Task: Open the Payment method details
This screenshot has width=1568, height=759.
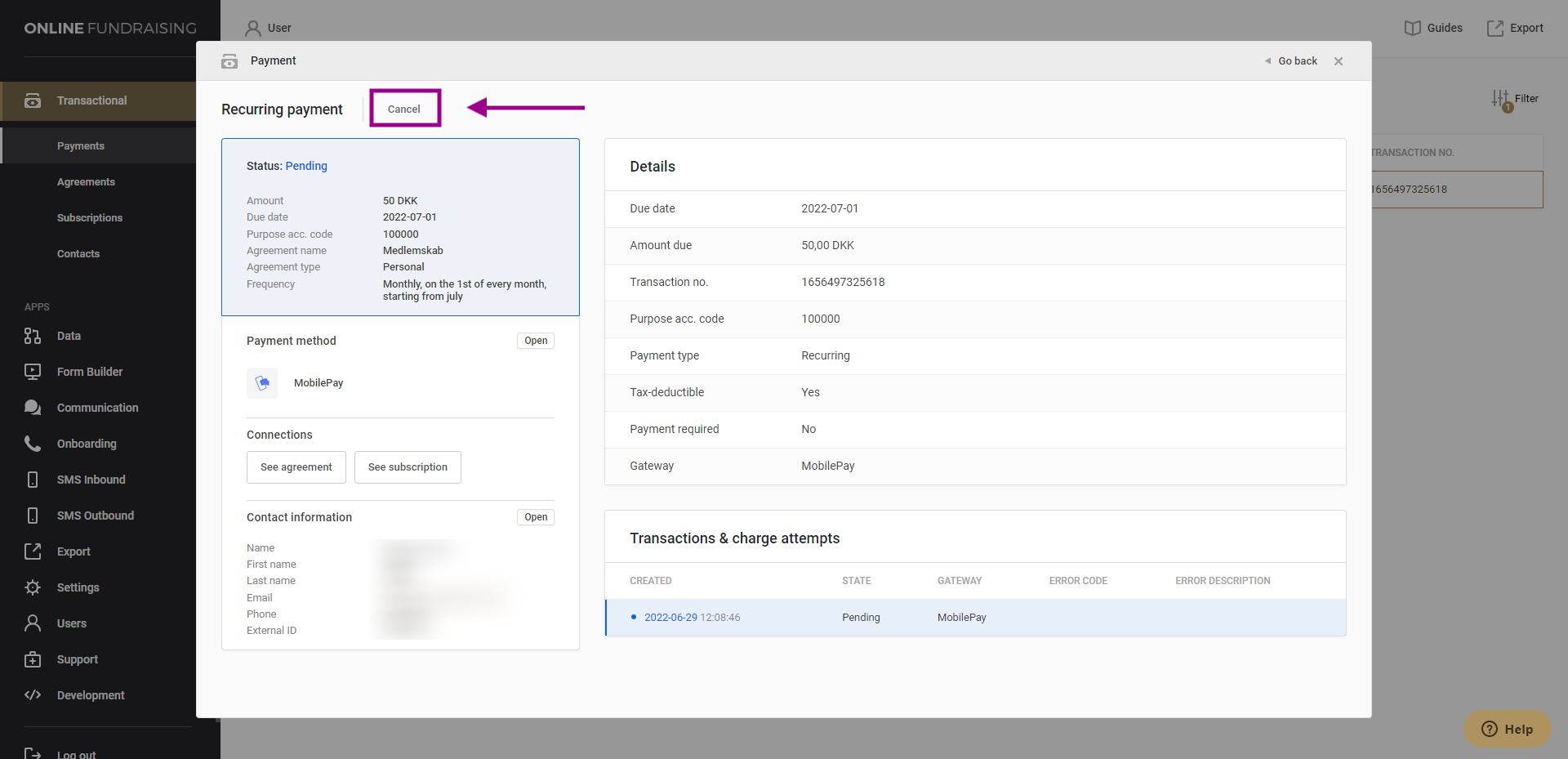Action: click(536, 341)
